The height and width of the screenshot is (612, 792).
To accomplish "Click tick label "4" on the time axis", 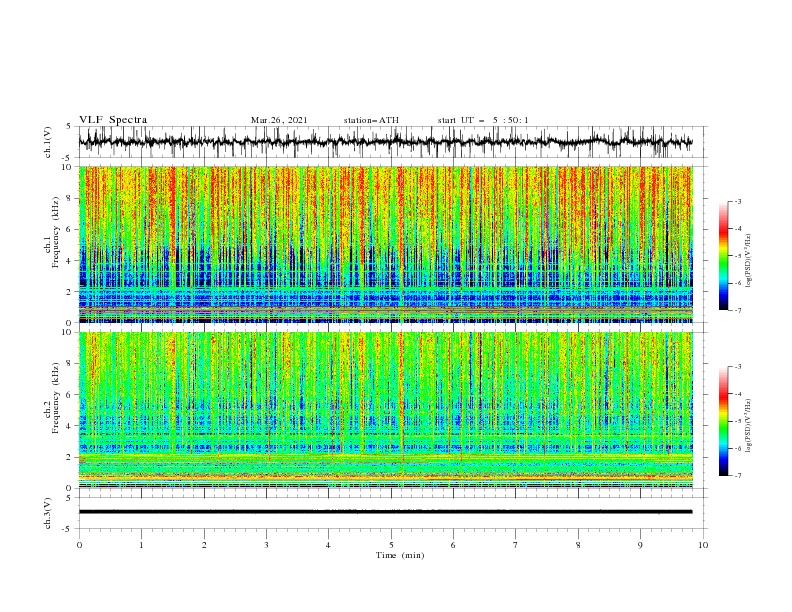I will point(328,545).
